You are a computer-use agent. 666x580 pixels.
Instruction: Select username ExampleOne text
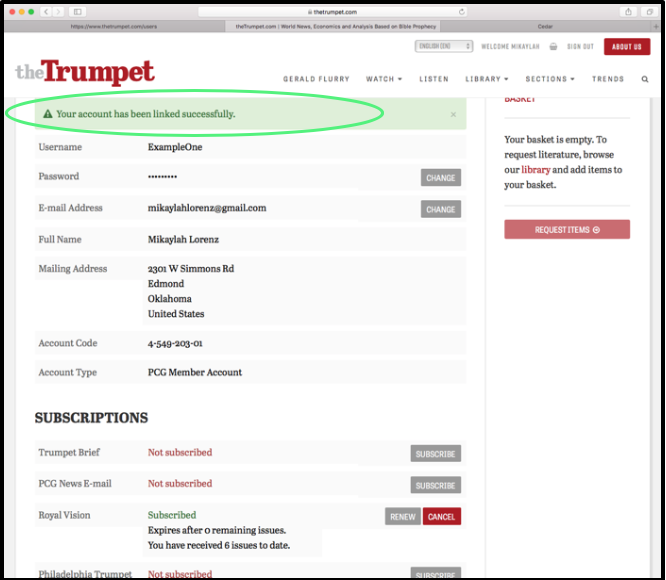175,147
